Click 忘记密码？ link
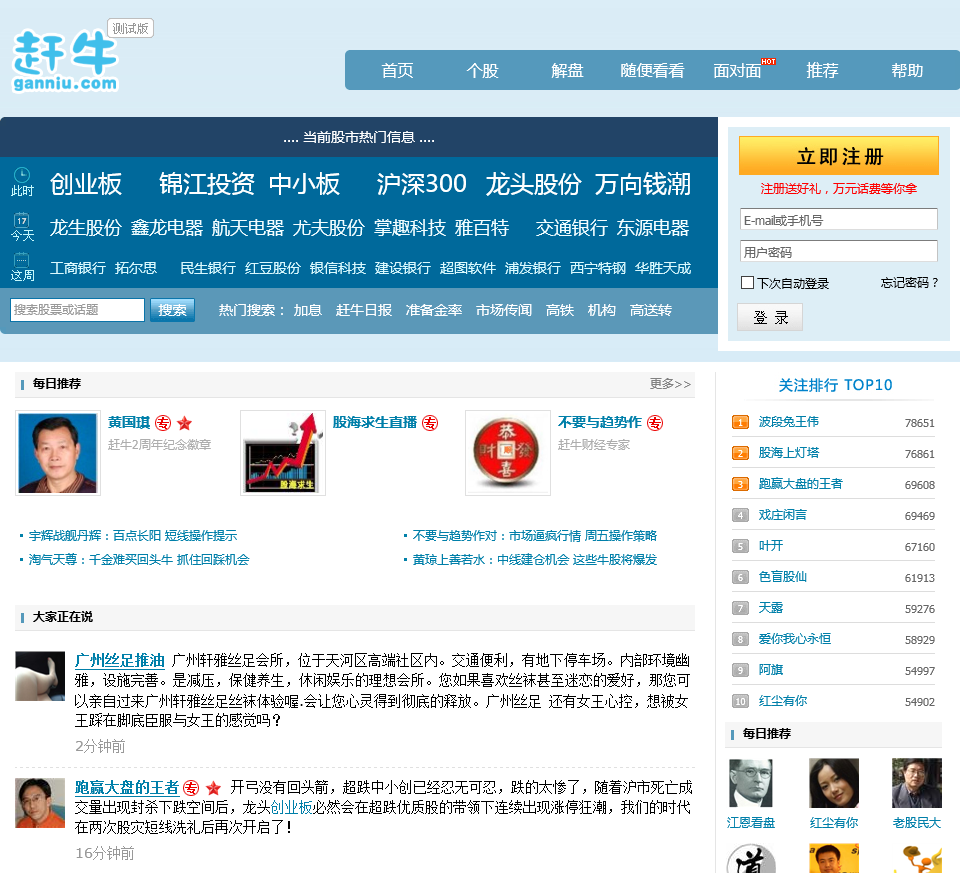 pos(909,283)
